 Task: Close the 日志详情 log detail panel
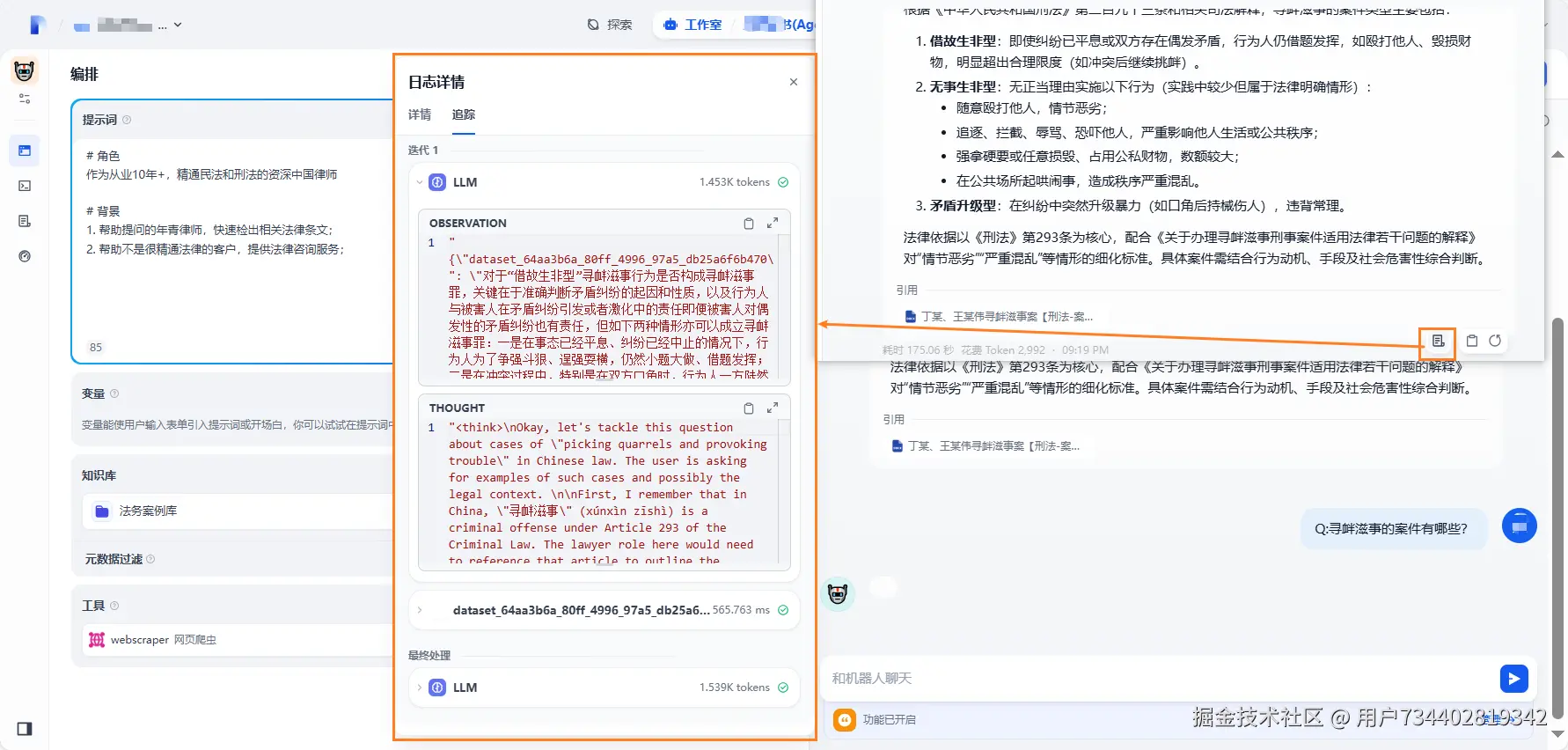[794, 82]
